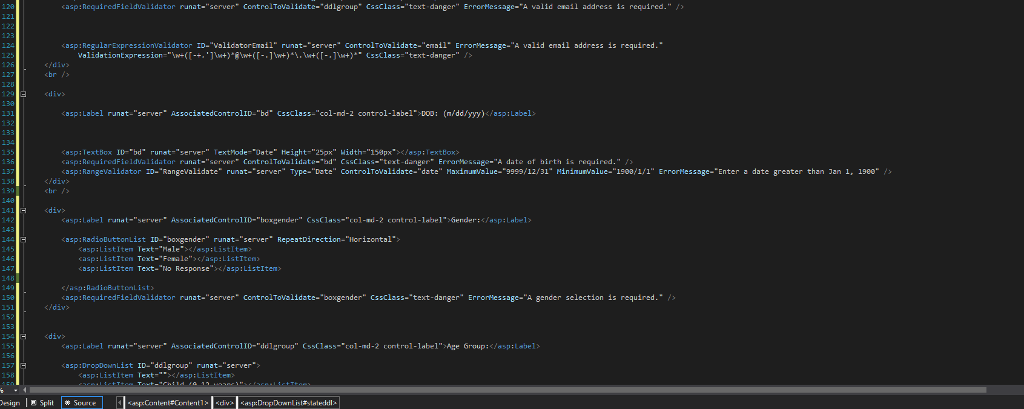Click the empty ListItem Text="" line

[x=156, y=375]
